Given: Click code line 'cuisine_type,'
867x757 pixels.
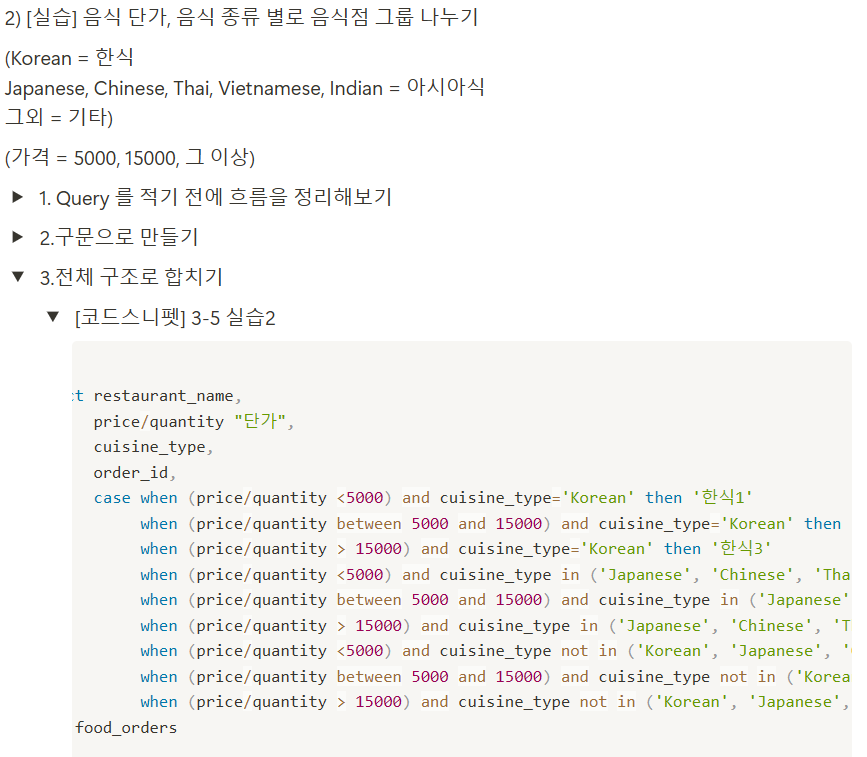Looking at the screenshot, I should point(153,447).
